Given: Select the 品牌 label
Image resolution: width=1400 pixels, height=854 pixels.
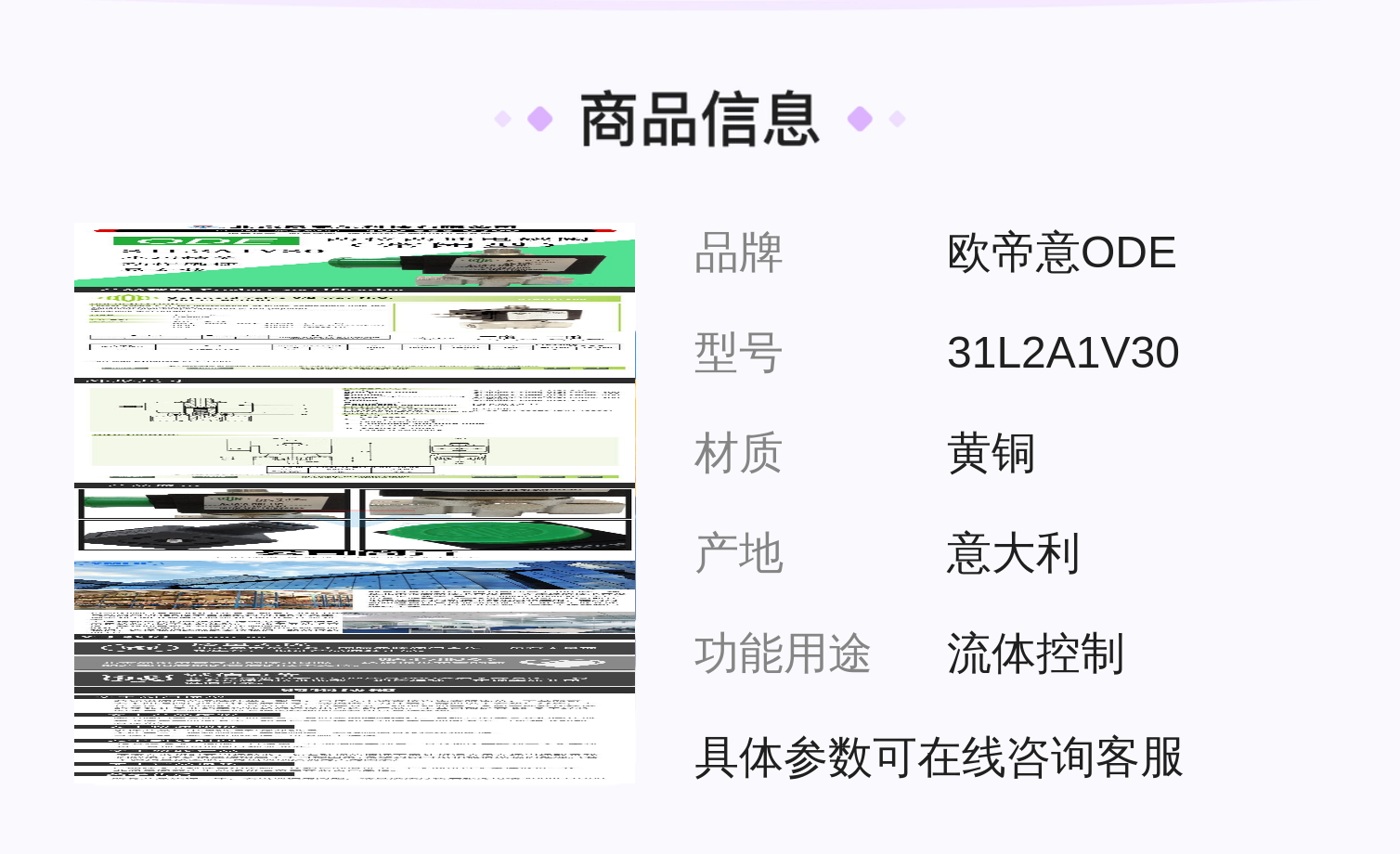Looking at the screenshot, I should tap(739, 252).
